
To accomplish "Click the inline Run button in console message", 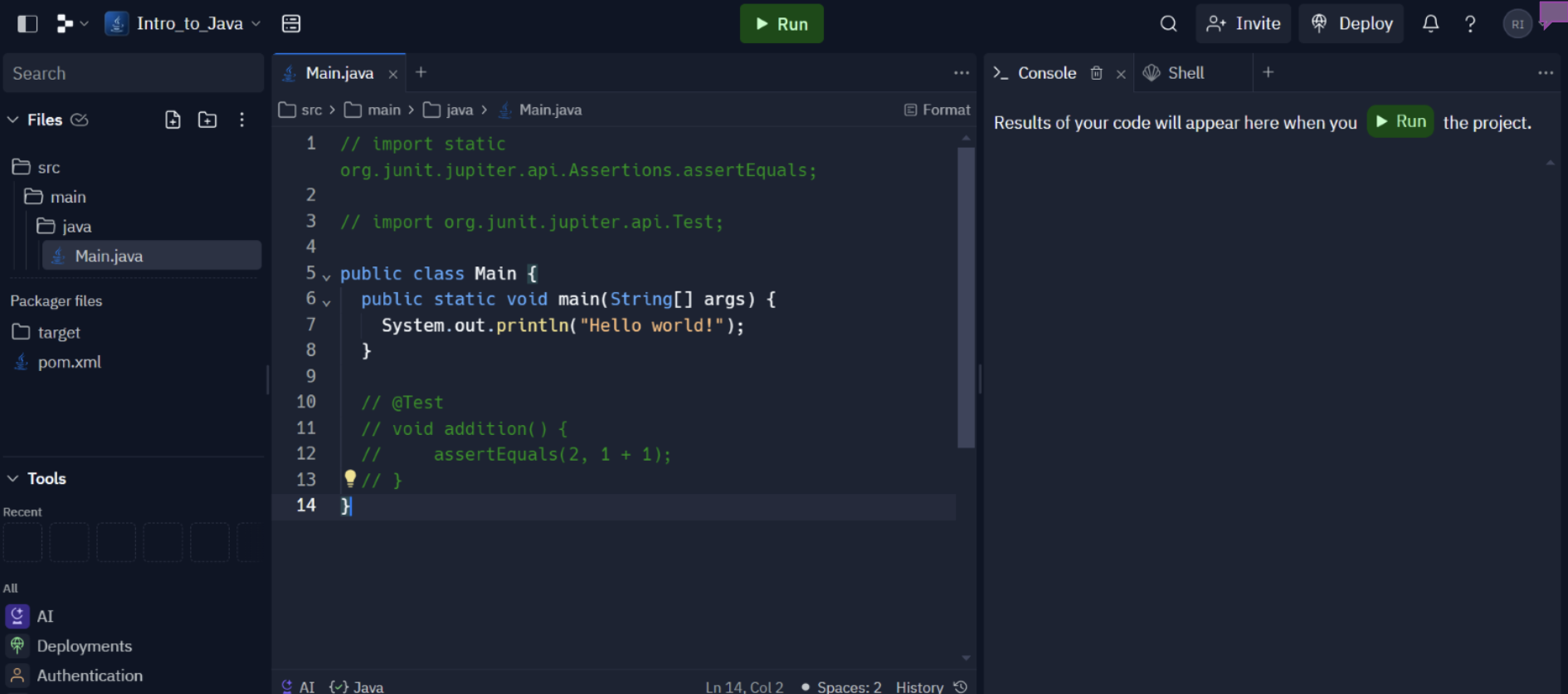I will [1400, 121].
